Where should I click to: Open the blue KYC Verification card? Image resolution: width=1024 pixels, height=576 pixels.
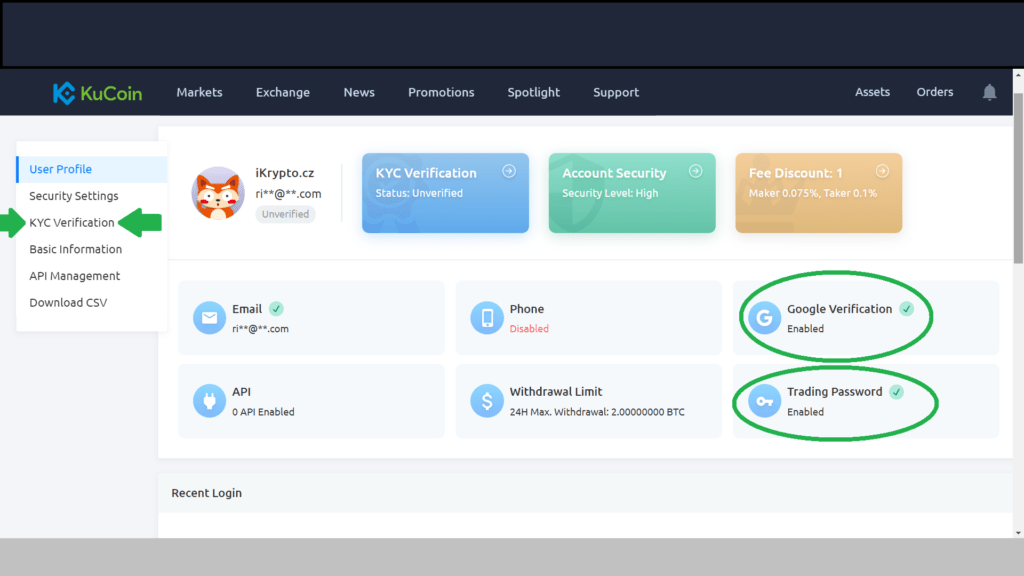pos(445,193)
